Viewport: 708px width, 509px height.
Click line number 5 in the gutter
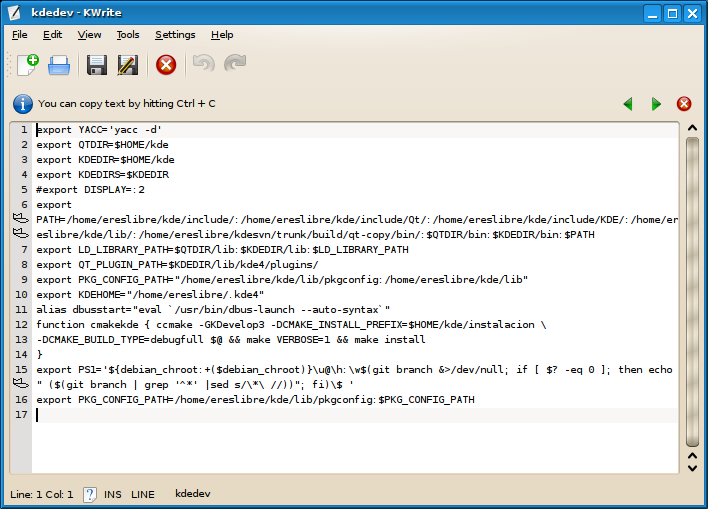24,190
